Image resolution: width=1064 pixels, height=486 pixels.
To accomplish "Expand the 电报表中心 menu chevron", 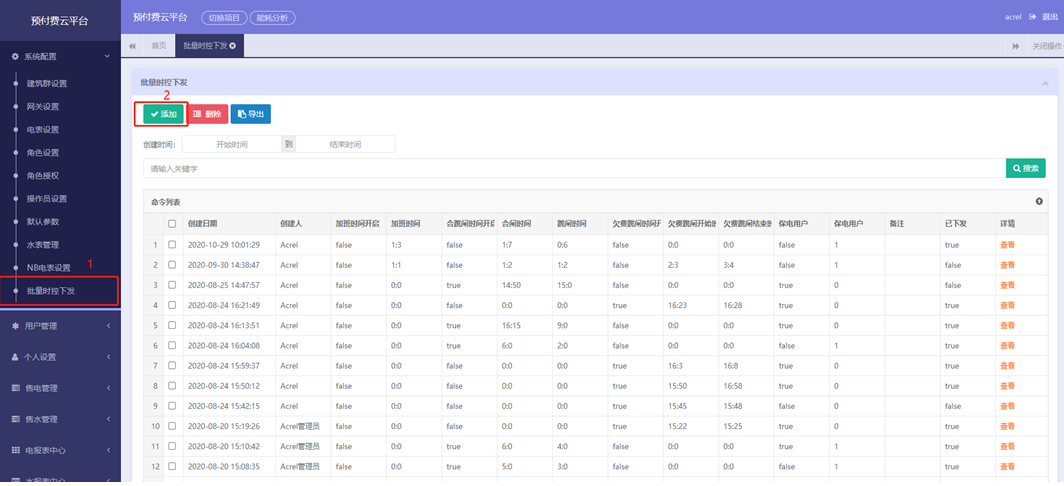I will [x=109, y=451].
